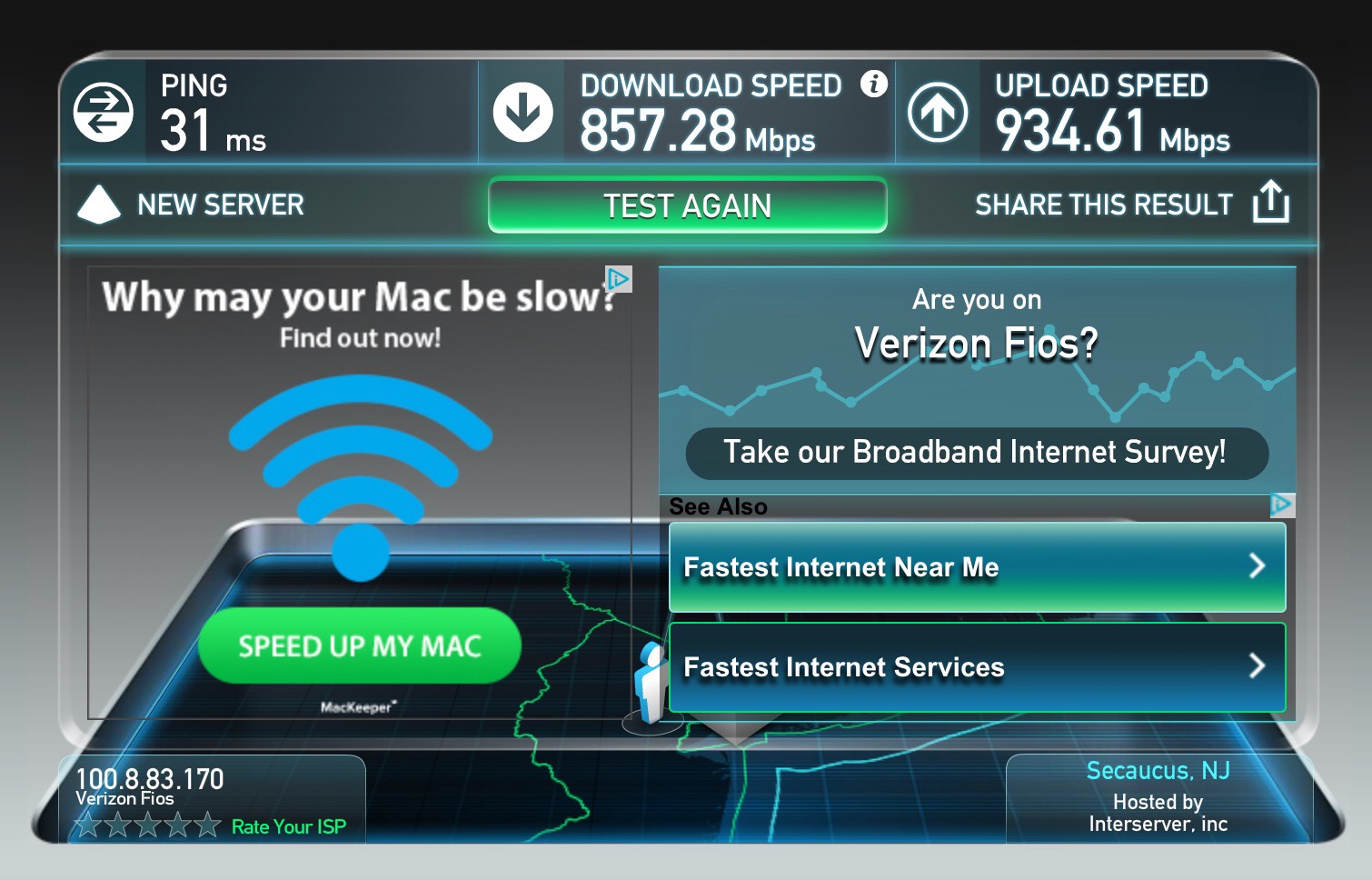
Task: Expand Fastest Internet Services chevron
Action: point(1258,666)
